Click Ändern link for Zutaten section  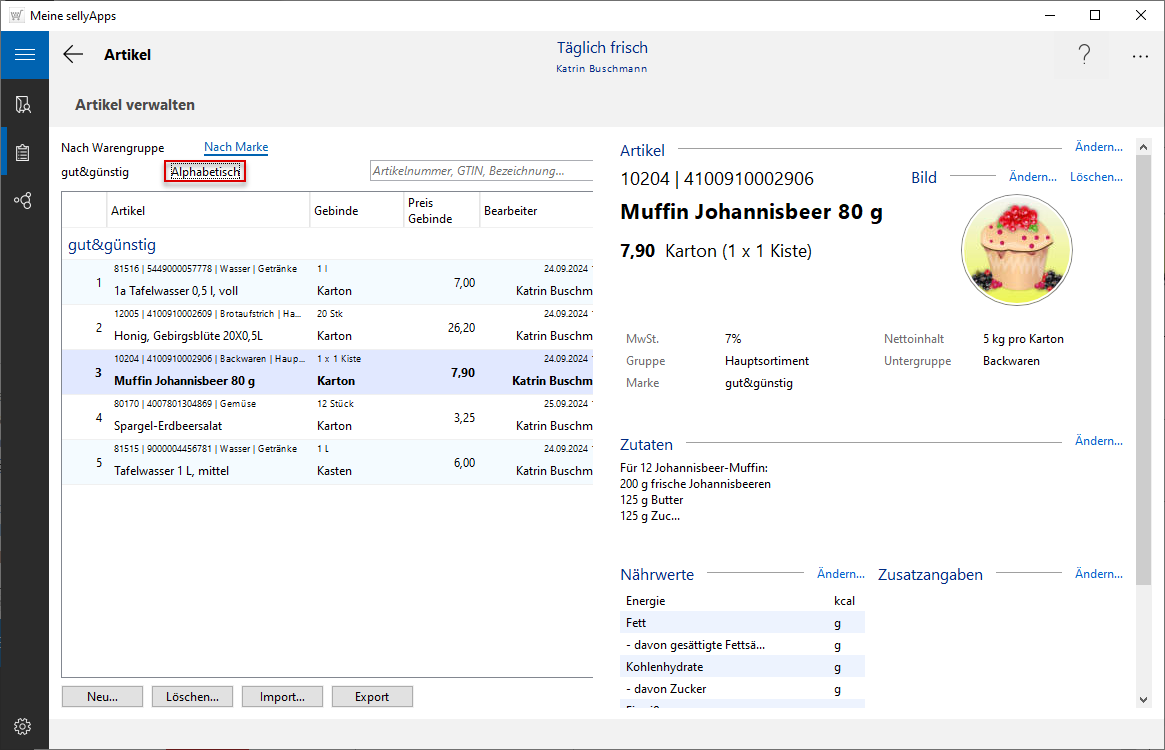point(1098,441)
